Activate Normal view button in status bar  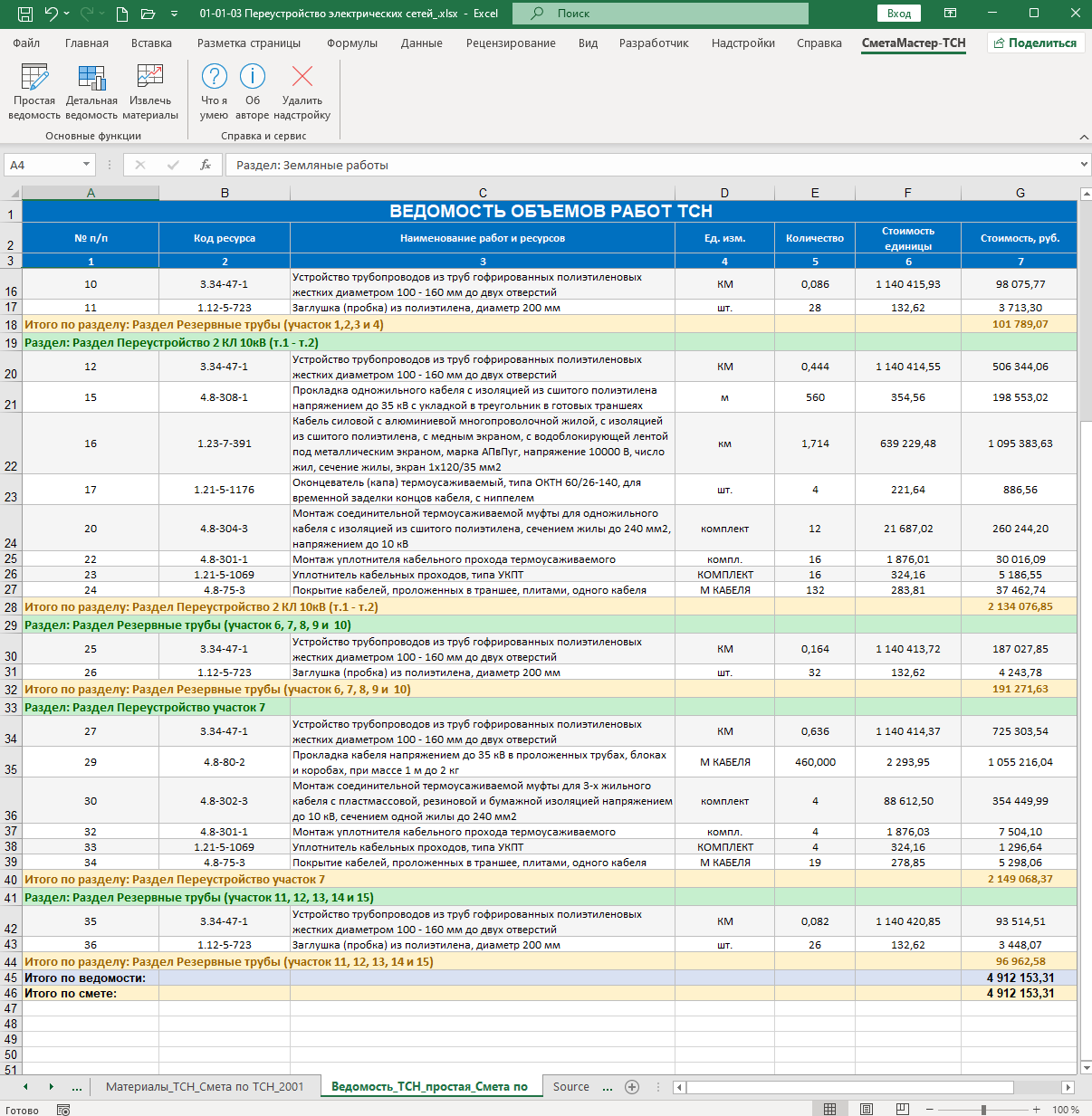(x=830, y=1109)
